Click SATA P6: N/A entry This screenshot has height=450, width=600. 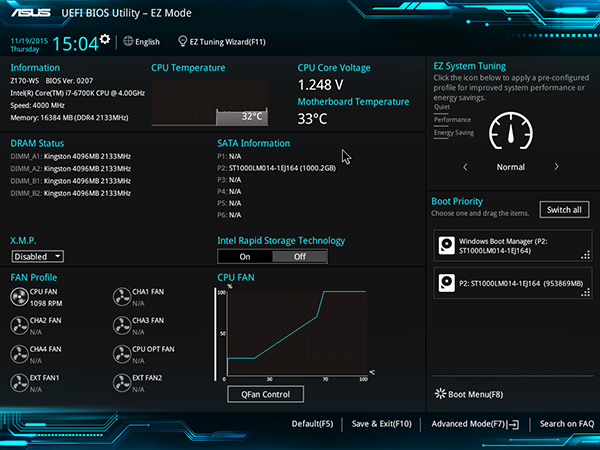(229, 215)
